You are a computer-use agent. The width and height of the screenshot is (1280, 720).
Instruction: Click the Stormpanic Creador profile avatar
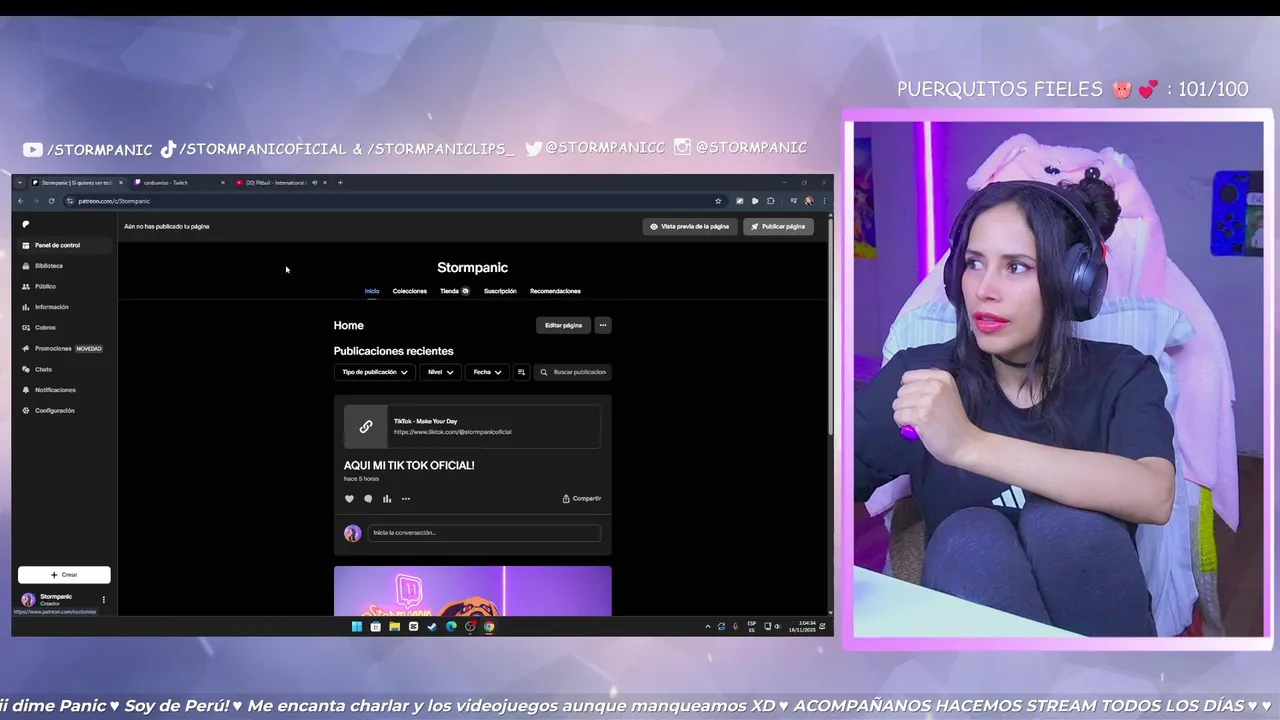pos(28,600)
